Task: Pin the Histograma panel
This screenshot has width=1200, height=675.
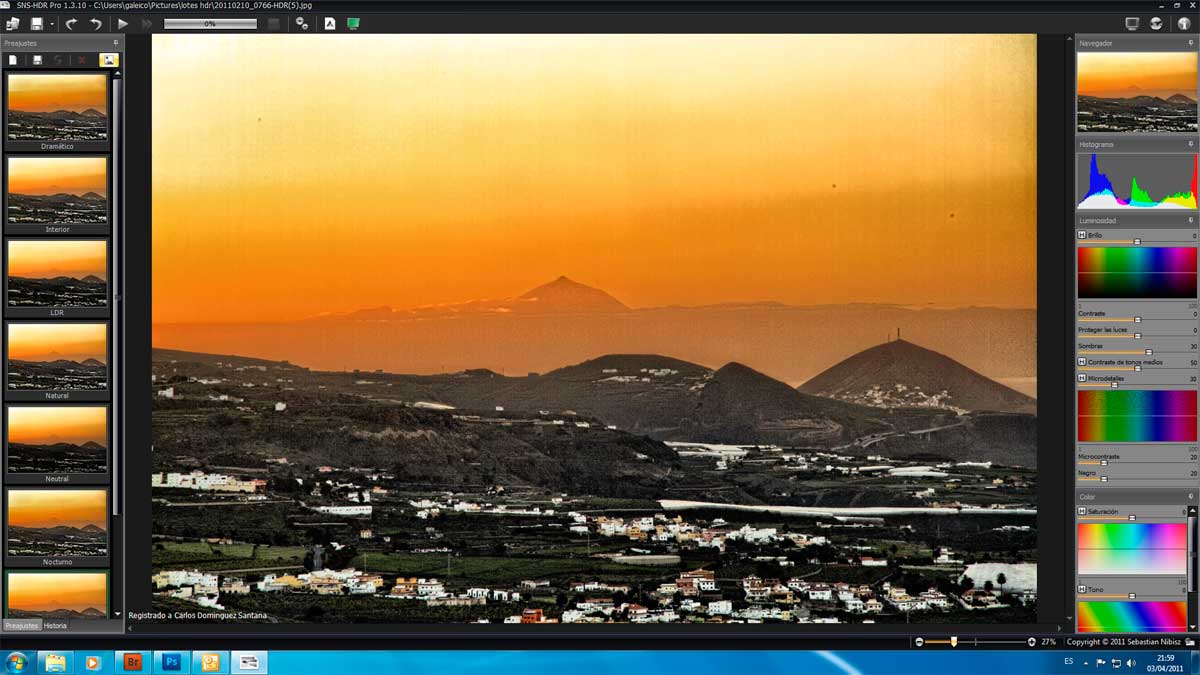Action: point(1191,144)
